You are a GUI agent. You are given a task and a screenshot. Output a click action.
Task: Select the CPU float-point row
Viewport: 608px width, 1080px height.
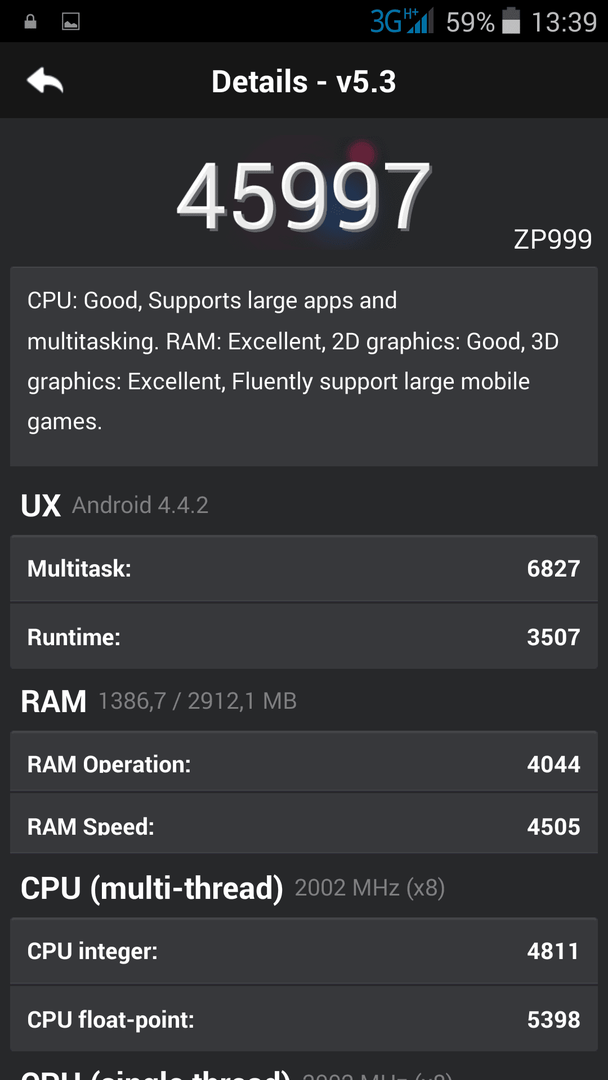tap(304, 1019)
